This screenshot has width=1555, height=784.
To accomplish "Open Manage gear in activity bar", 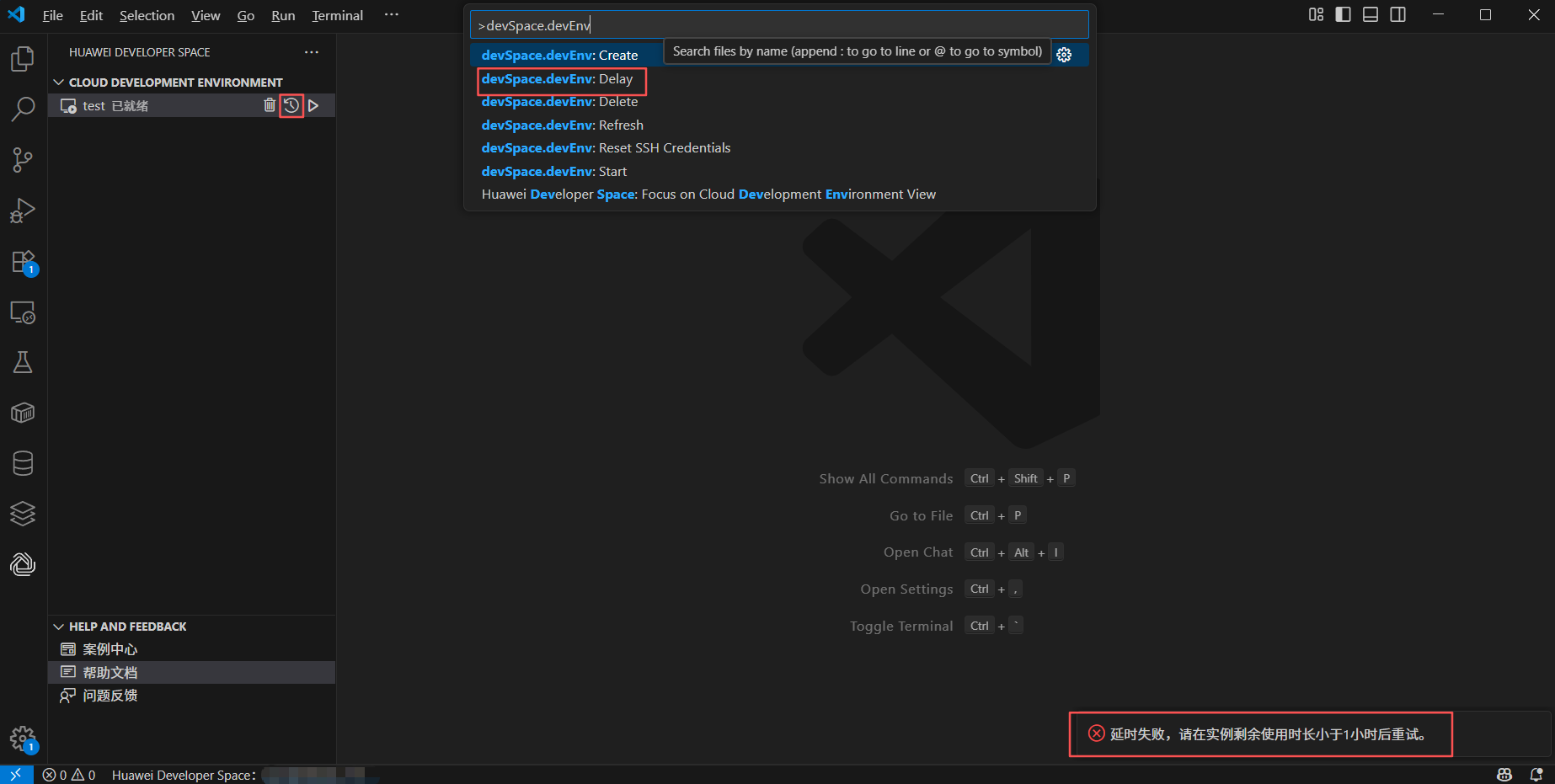I will pyautogui.click(x=23, y=739).
